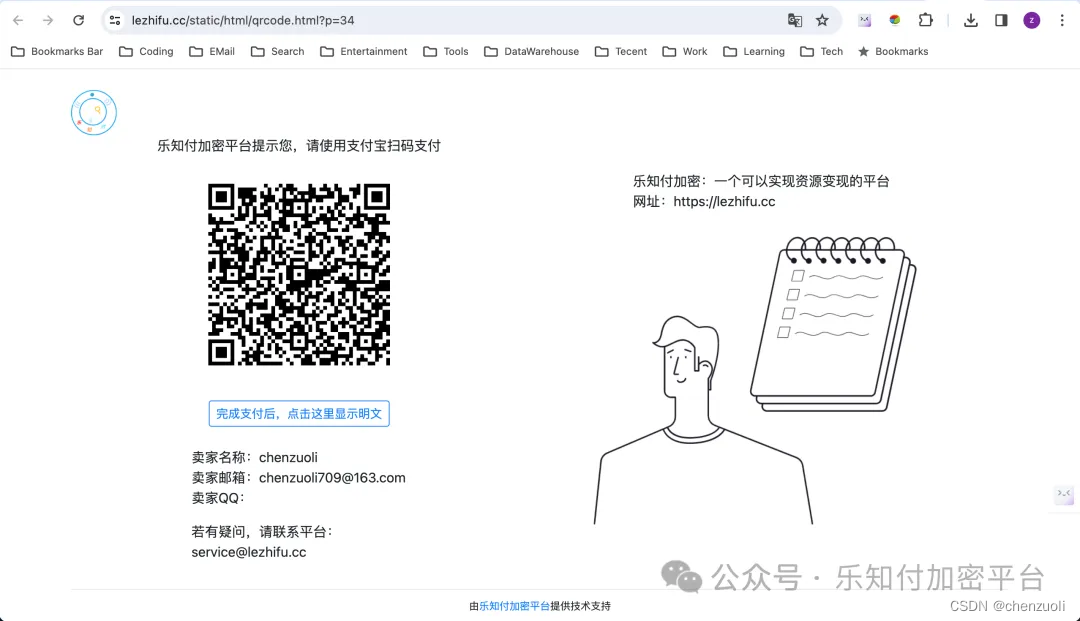The width and height of the screenshot is (1080, 621).
Task: Open the Work bookmarks folder
Action: click(x=685, y=52)
